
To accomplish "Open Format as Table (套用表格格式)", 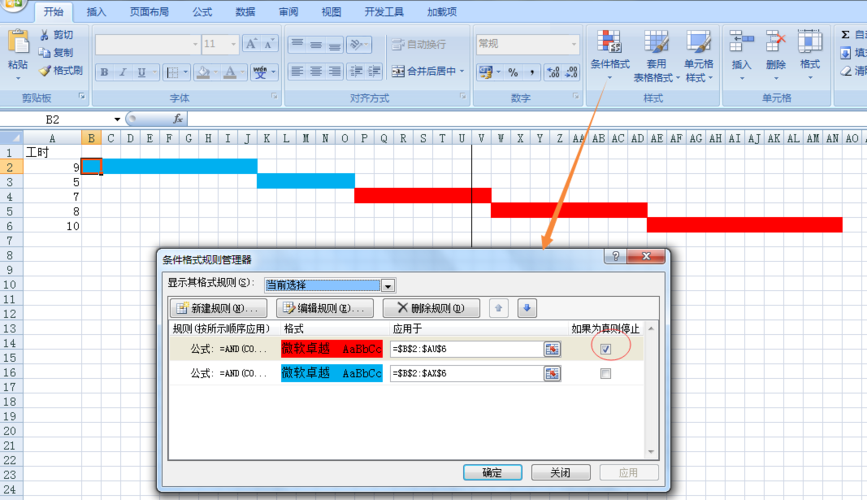I will tap(656, 55).
